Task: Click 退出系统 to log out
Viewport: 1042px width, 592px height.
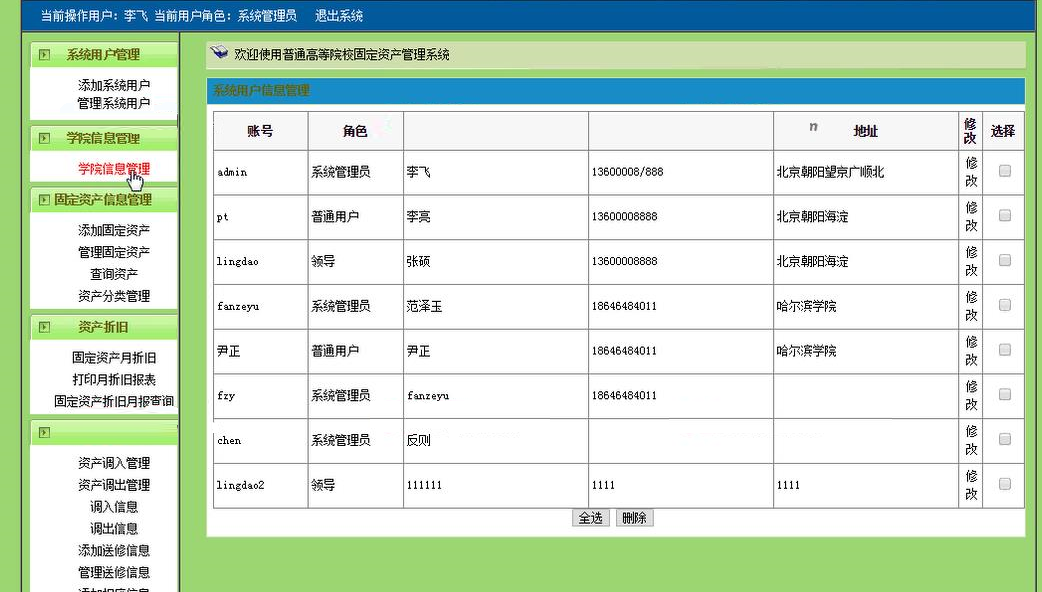Action: click(339, 15)
